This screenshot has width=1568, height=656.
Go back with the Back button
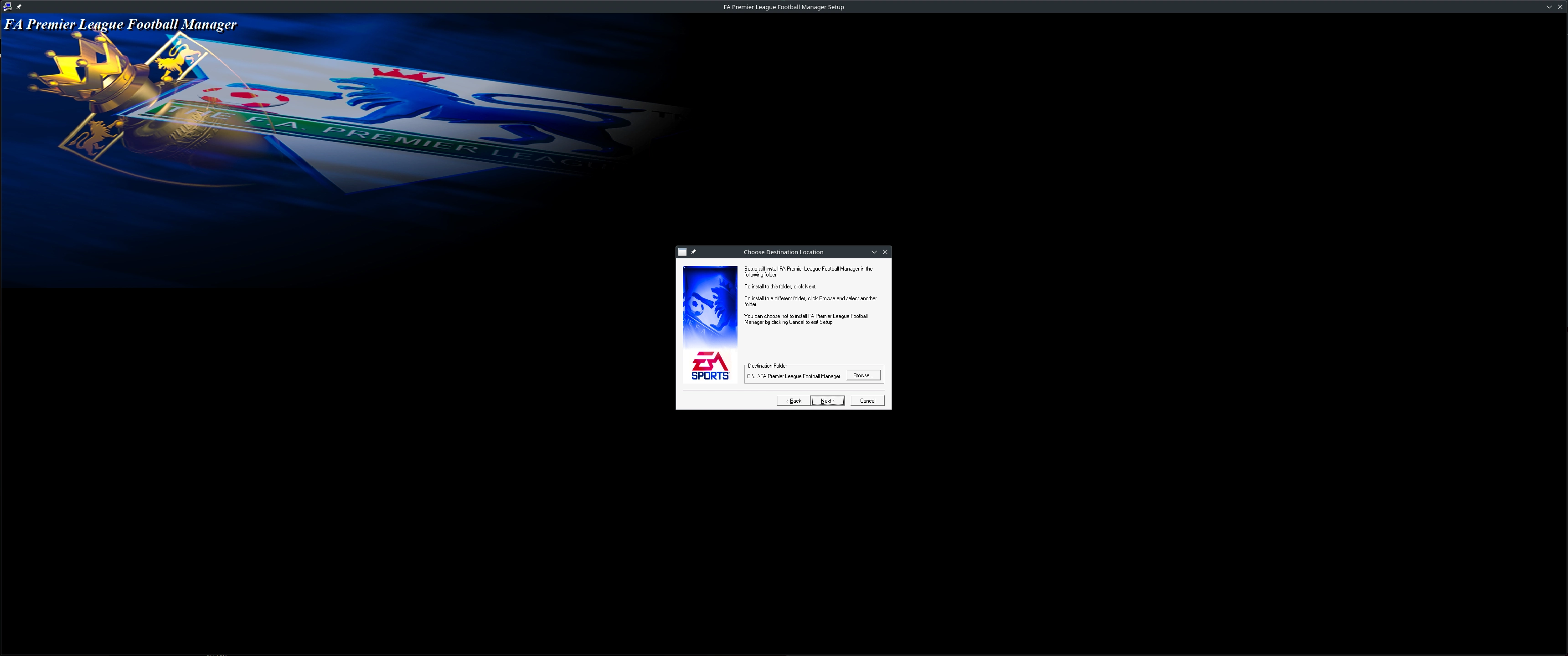793,400
